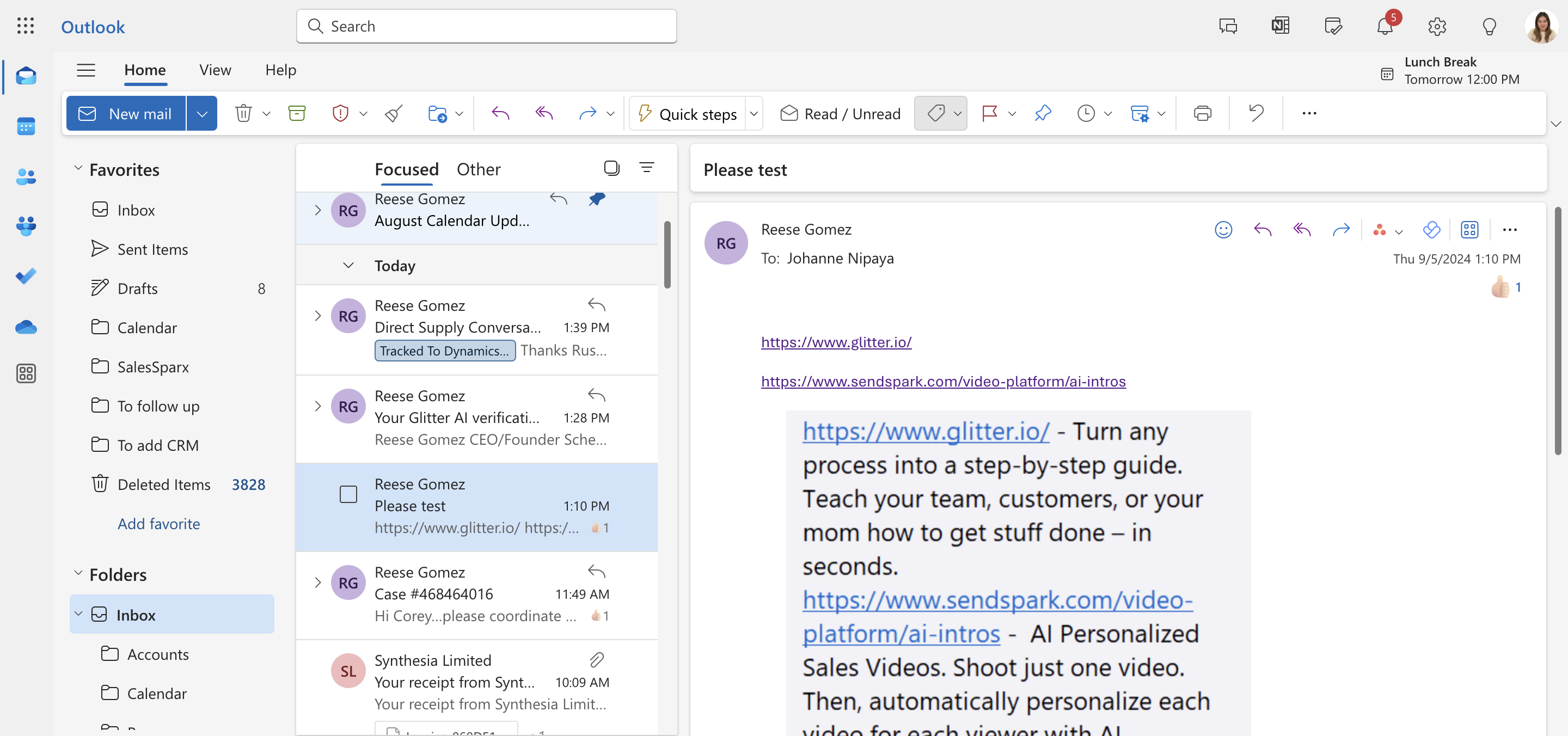Toggle the navigation pane hamburger menu
The image size is (1568, 736).
coord(86,70)
